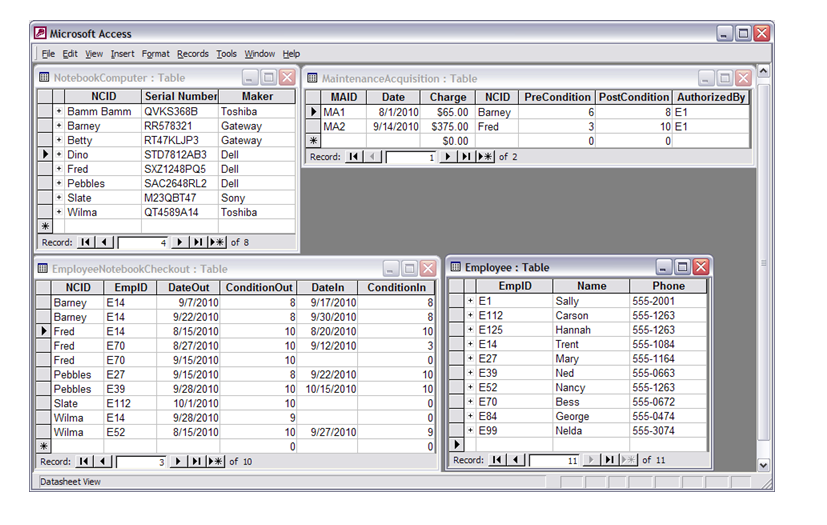Select the Phone column header
The image size is (827, 525).
[668, 286]
